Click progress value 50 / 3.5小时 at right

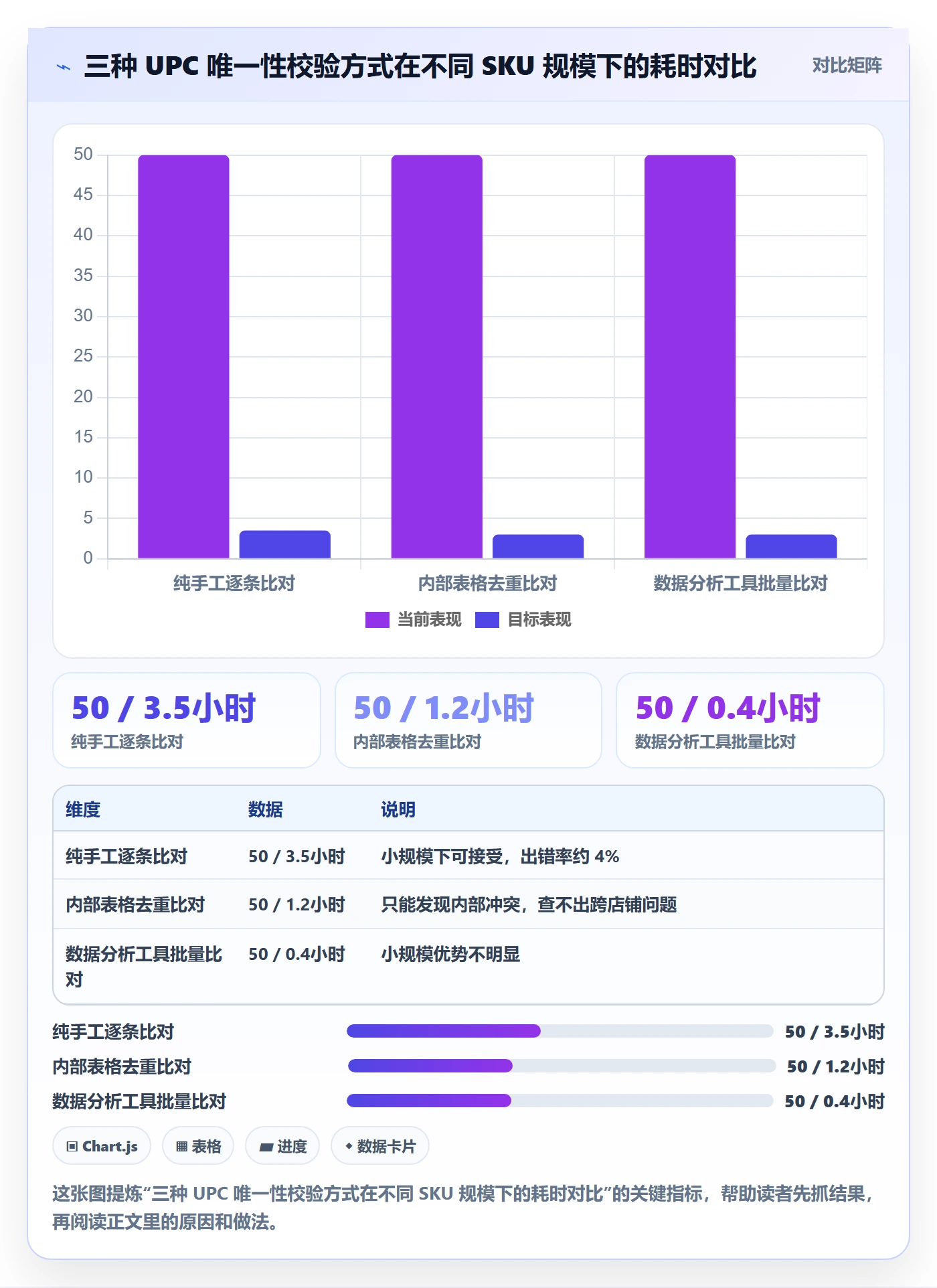835,1032
